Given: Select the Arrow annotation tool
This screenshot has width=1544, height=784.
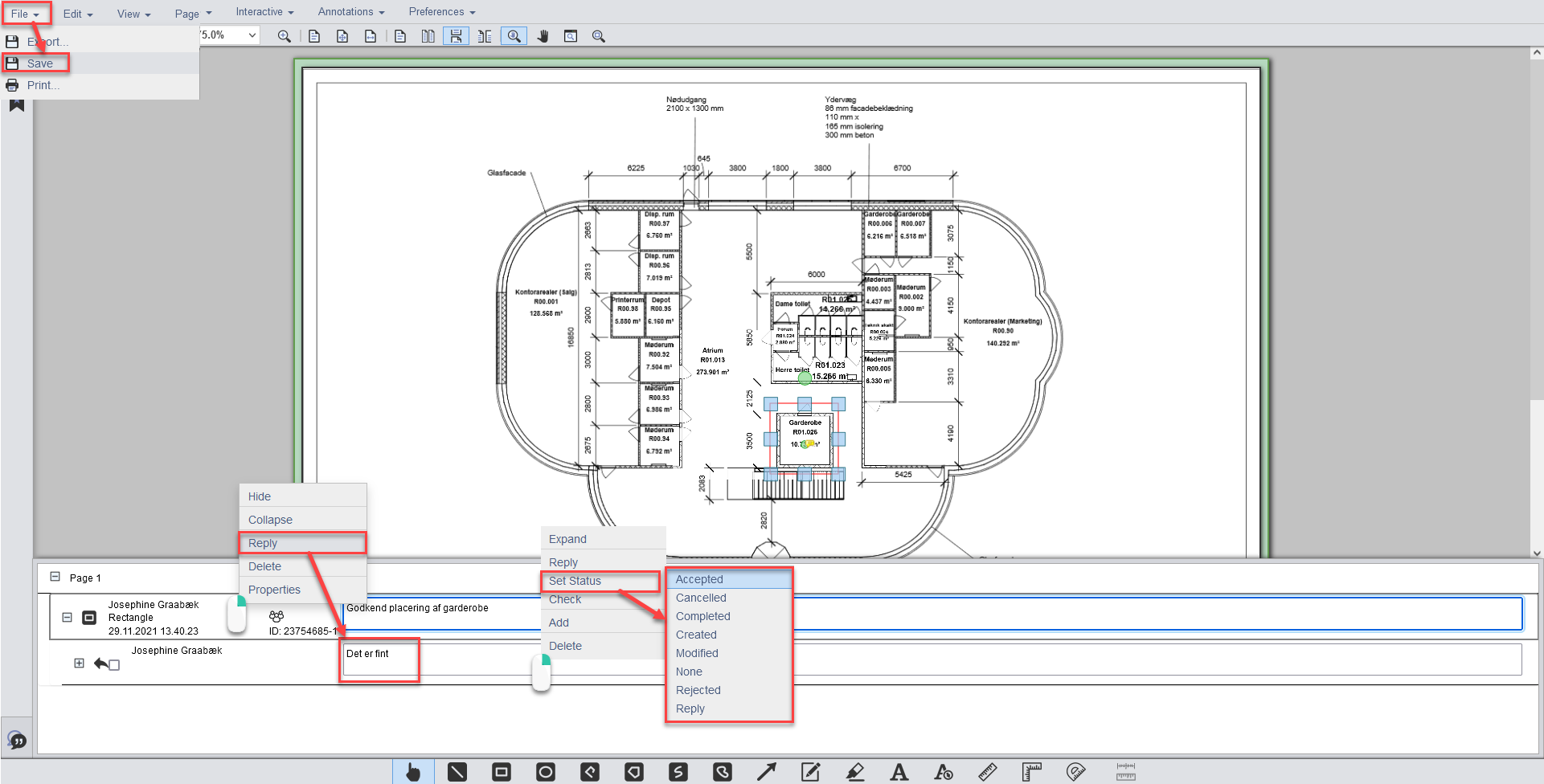Looking at the screenshot, I should coord(766,772).
